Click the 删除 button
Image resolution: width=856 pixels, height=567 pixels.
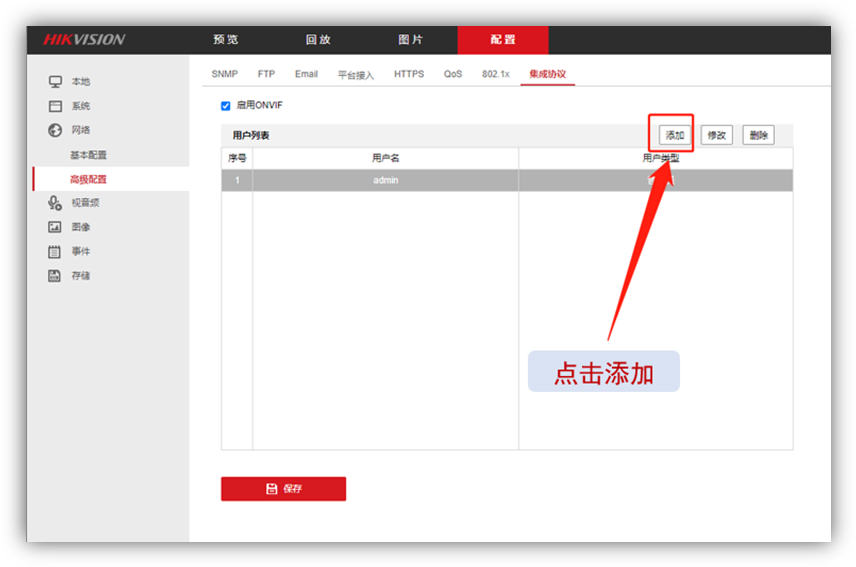(758, 135)
